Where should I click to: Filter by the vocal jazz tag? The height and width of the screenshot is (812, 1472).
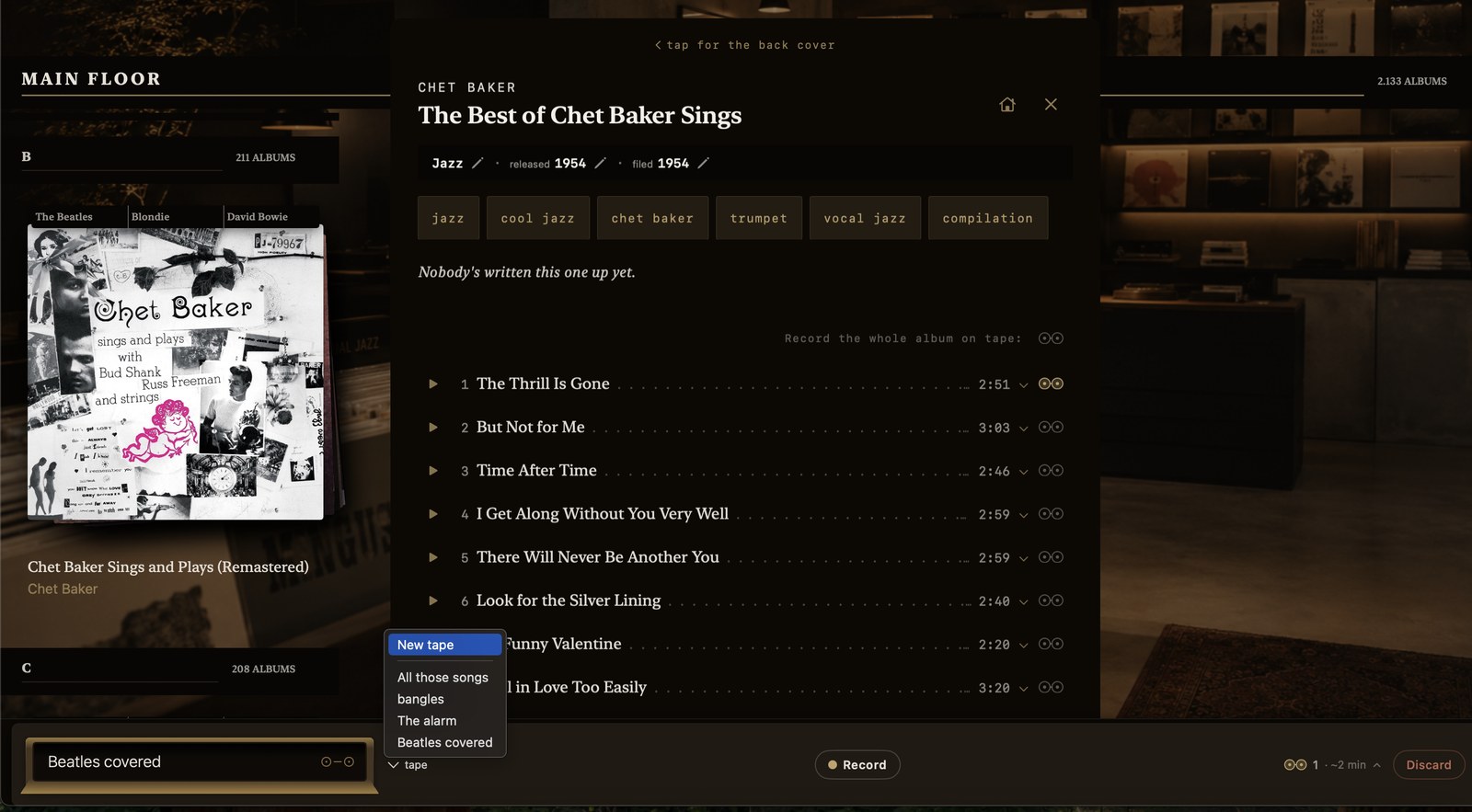click(865, 218)
